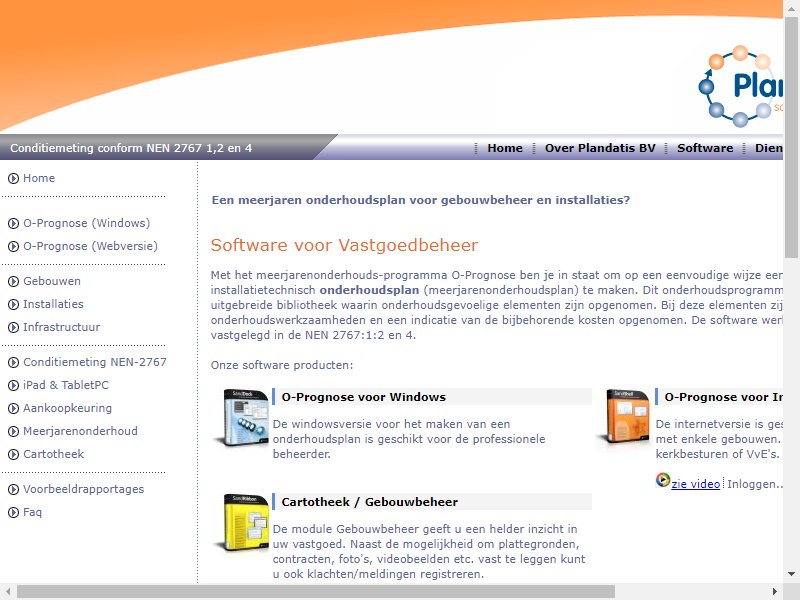
Task: Click the arrow icon beside Home in sidebar
Action: [x=13, y=179]
